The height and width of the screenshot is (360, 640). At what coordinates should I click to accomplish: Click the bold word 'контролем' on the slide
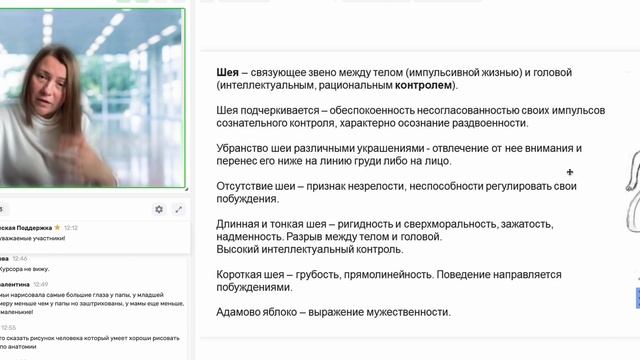[423, 85]
